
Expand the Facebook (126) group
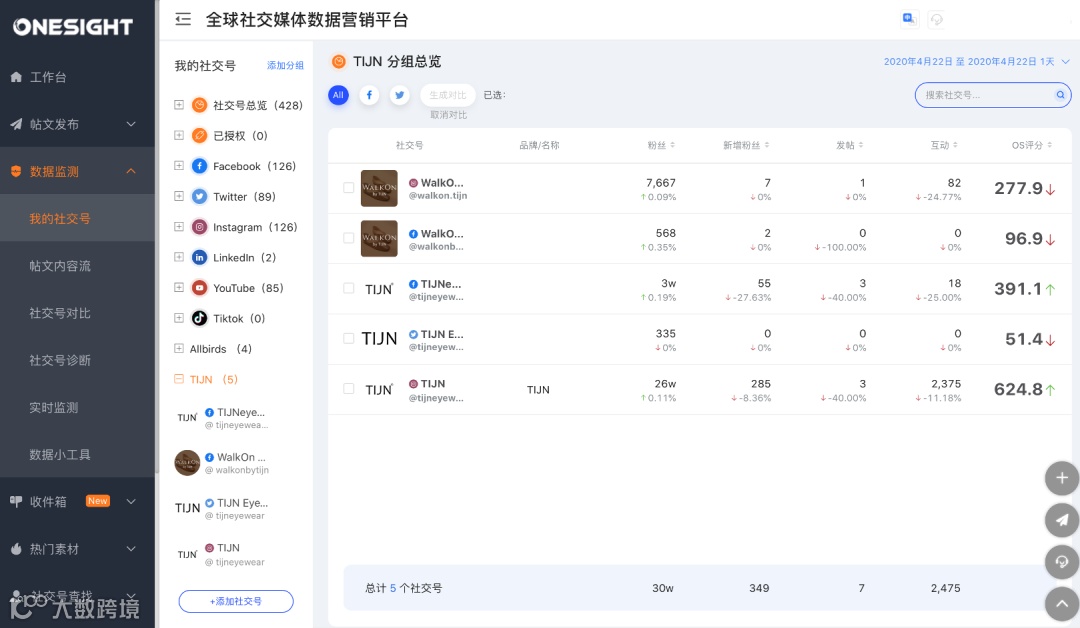pyautogui.click(x=179, y=166)
